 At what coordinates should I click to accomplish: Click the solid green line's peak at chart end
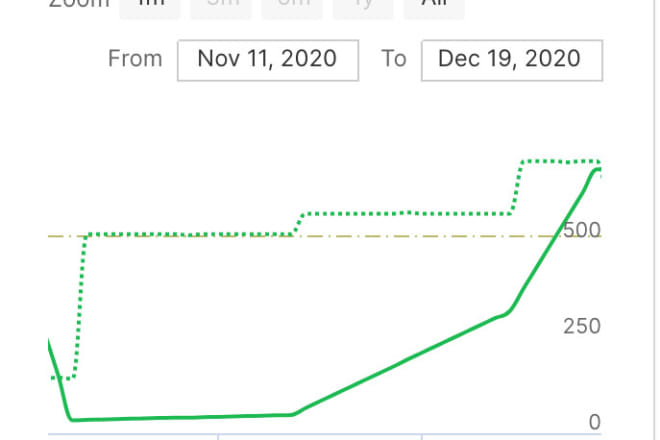[x=597, y=170]
